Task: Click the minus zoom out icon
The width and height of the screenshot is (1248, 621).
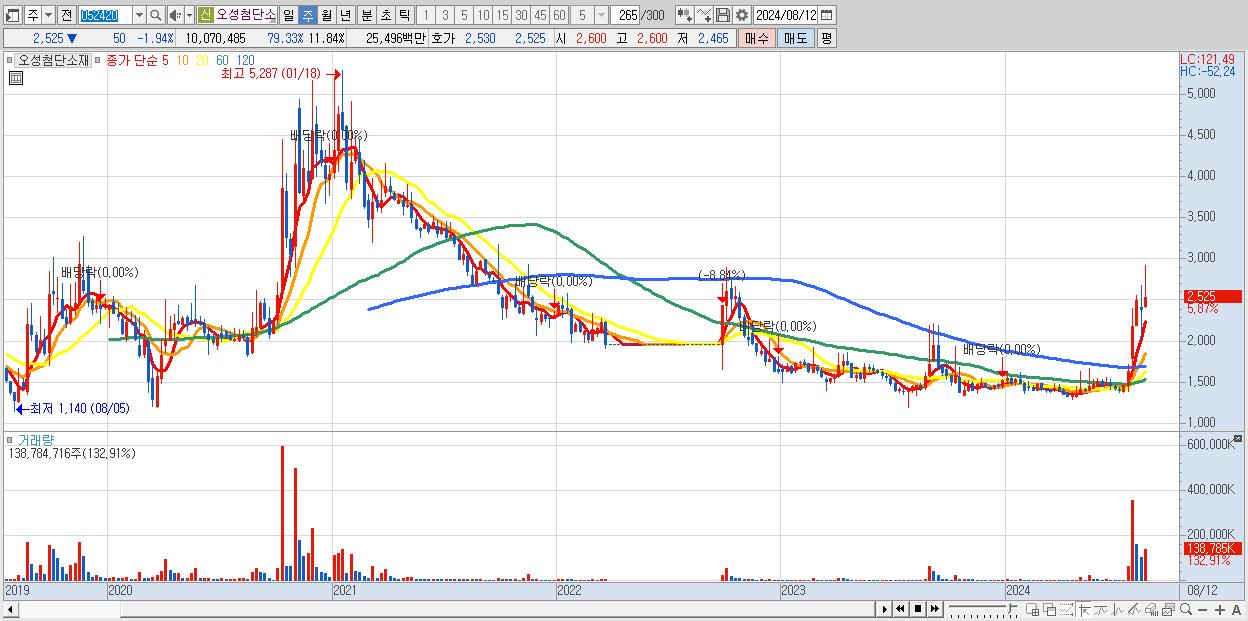Action: [1202, 610]
